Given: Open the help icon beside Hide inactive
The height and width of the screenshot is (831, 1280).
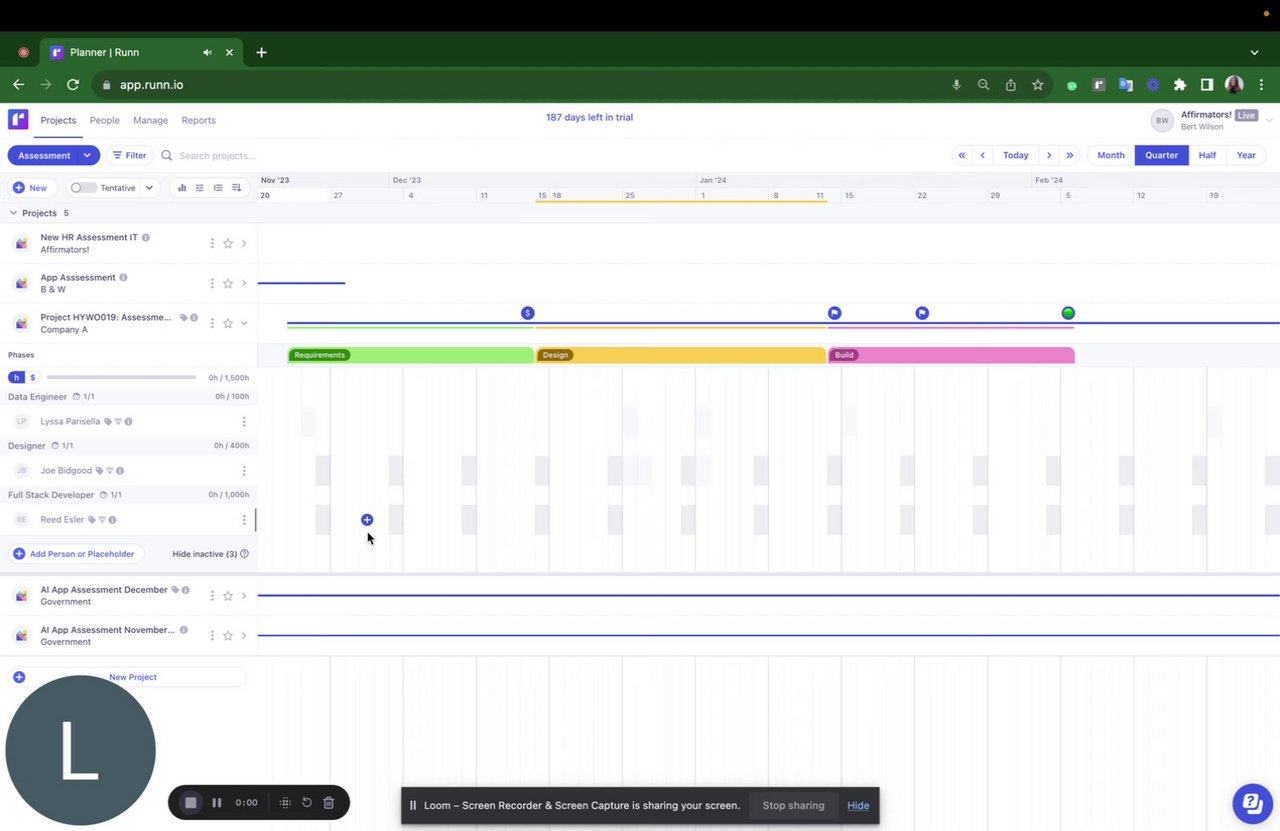Looking at the screenshot, I should click(x=245, y=554).
